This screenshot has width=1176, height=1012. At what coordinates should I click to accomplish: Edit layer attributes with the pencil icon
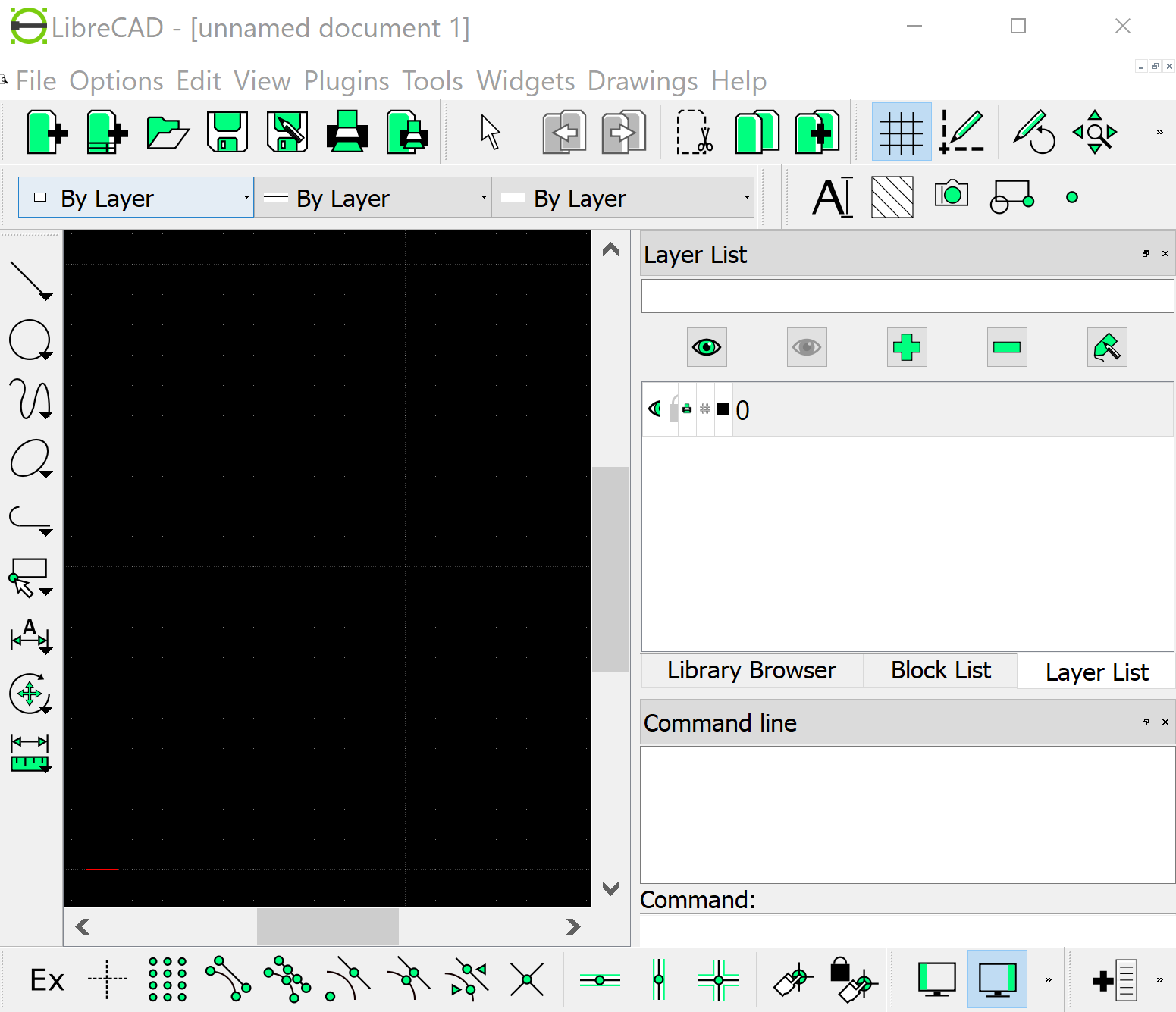(1107, 347)
